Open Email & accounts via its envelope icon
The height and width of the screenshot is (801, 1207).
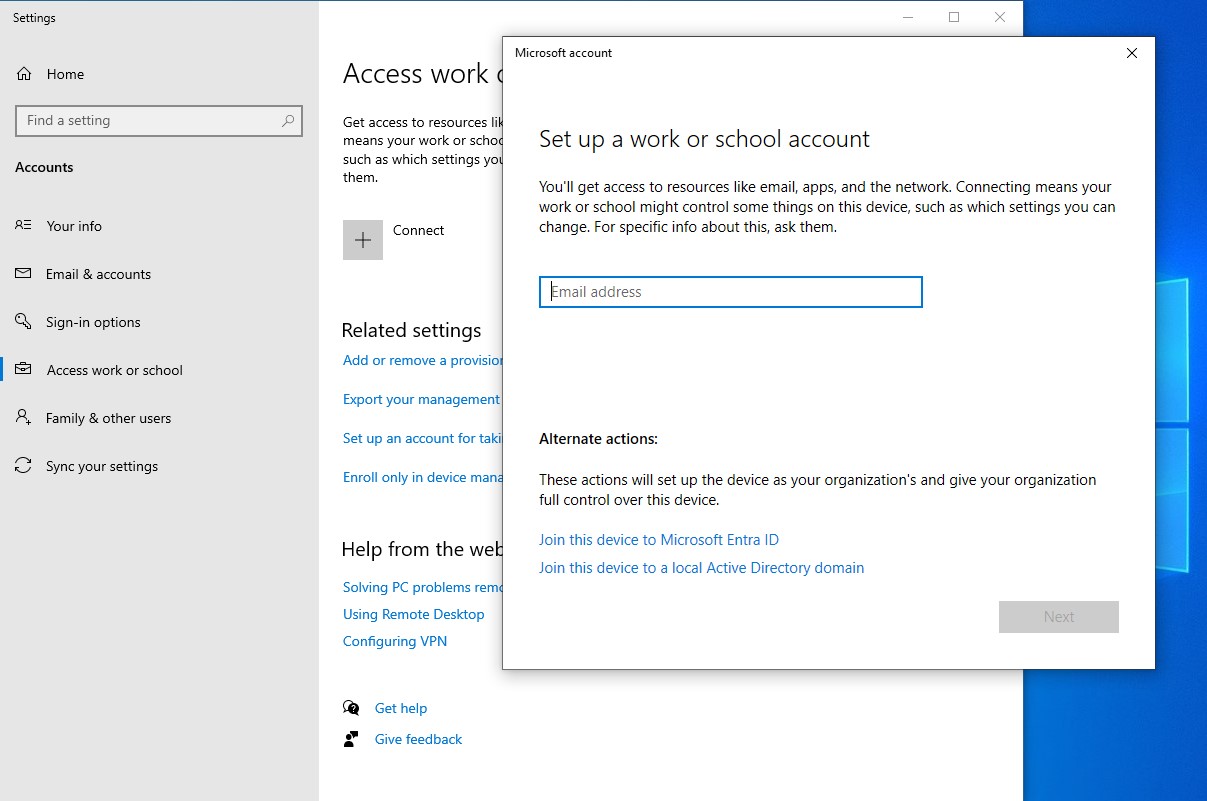pyautogui.click(x=22, y=274)
